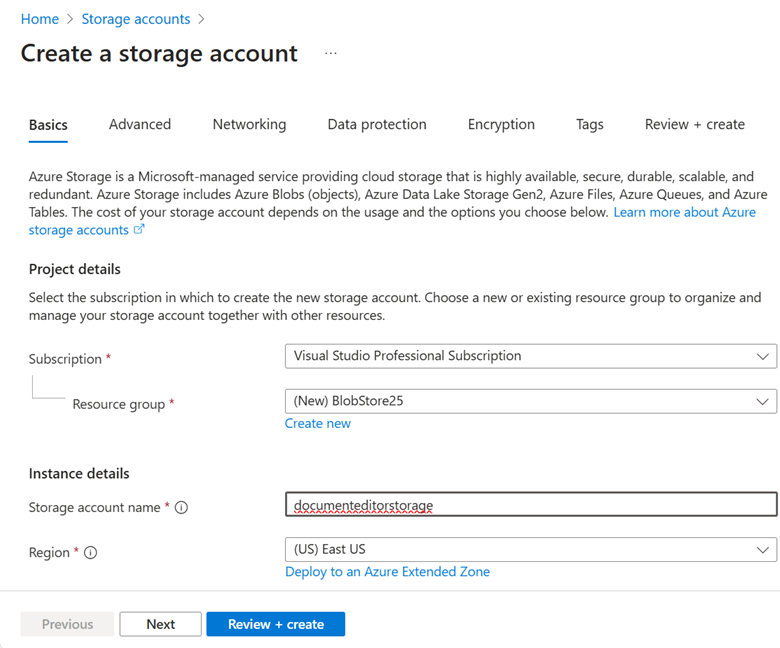Select the Encryption tab
Viewport: 780px width, 648px height.
pos(501,125)
